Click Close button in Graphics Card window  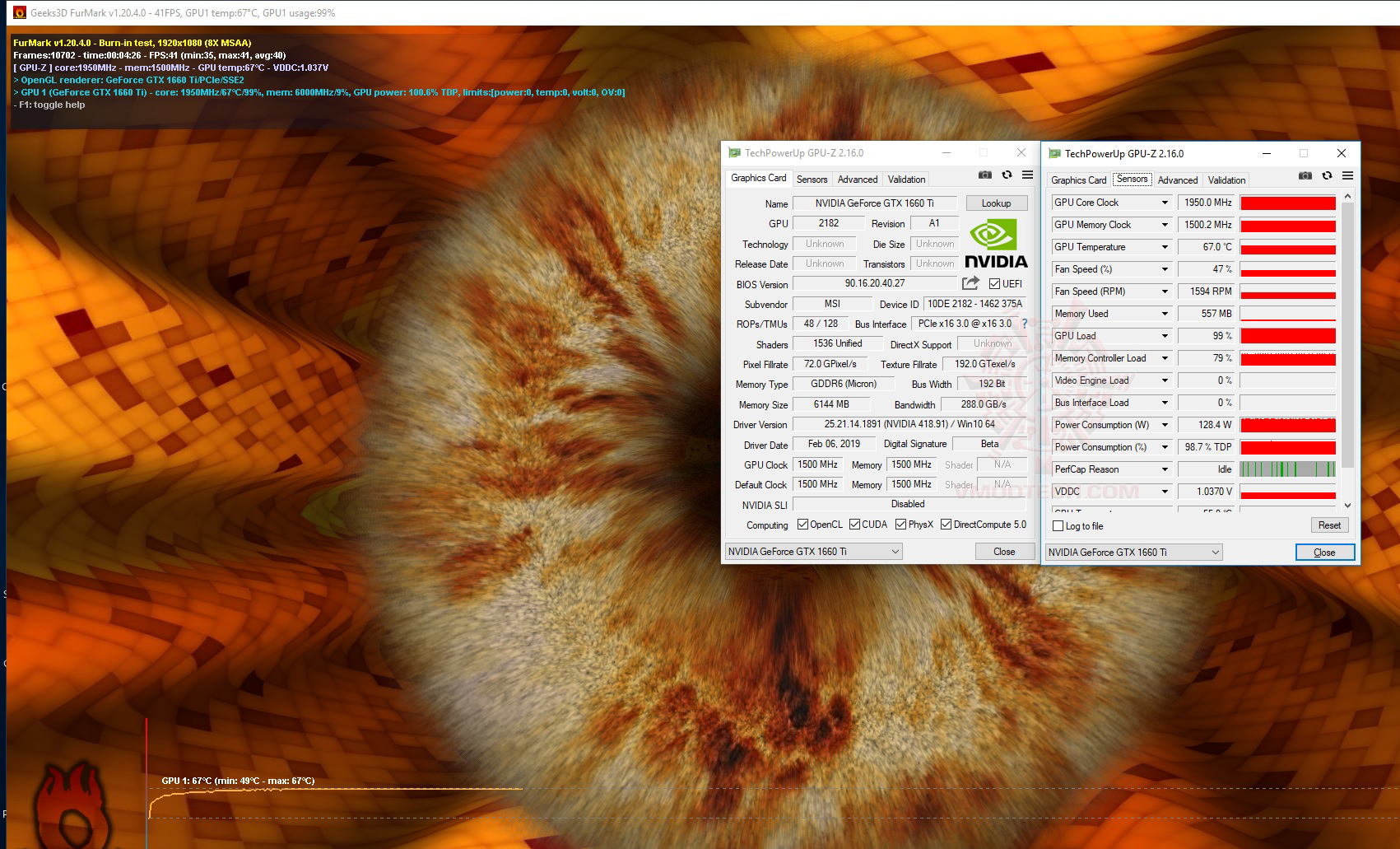pyautogui.click(x=1004, y=552)
